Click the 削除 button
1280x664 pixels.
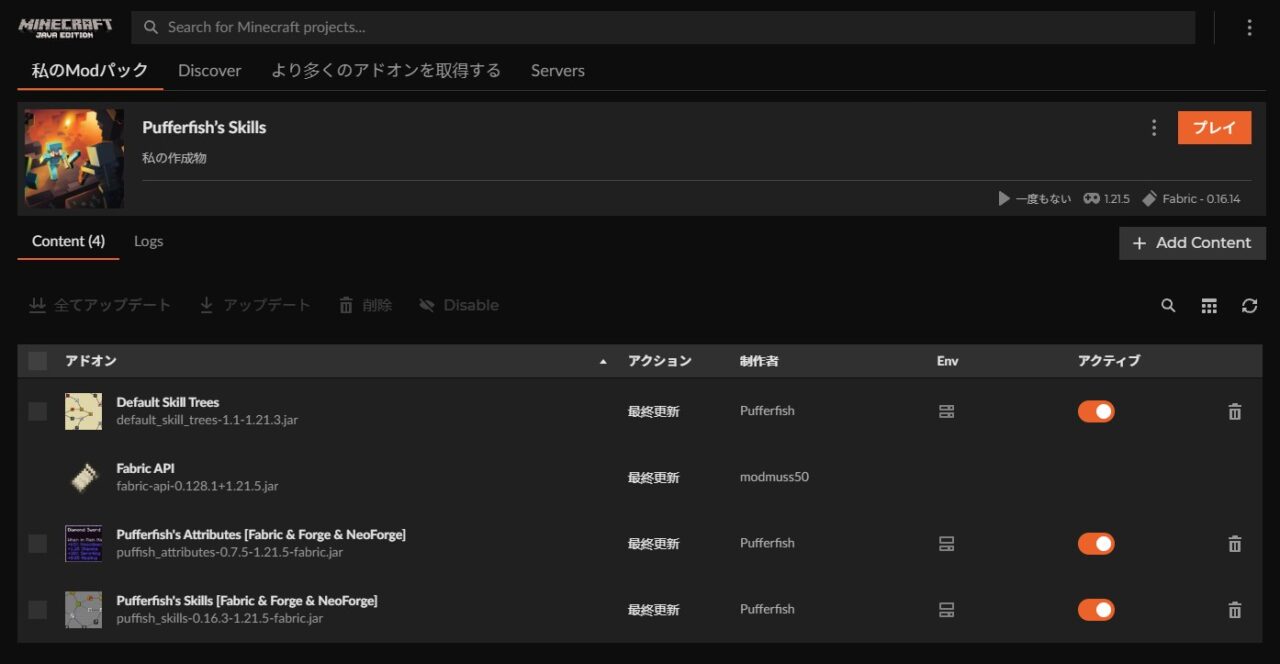[x=365, y=305]
